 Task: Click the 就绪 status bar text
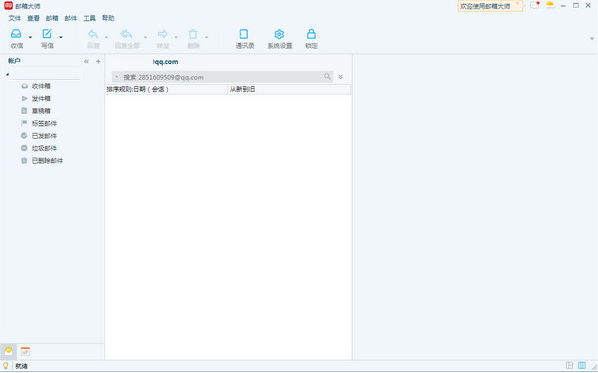pos(21,366)
